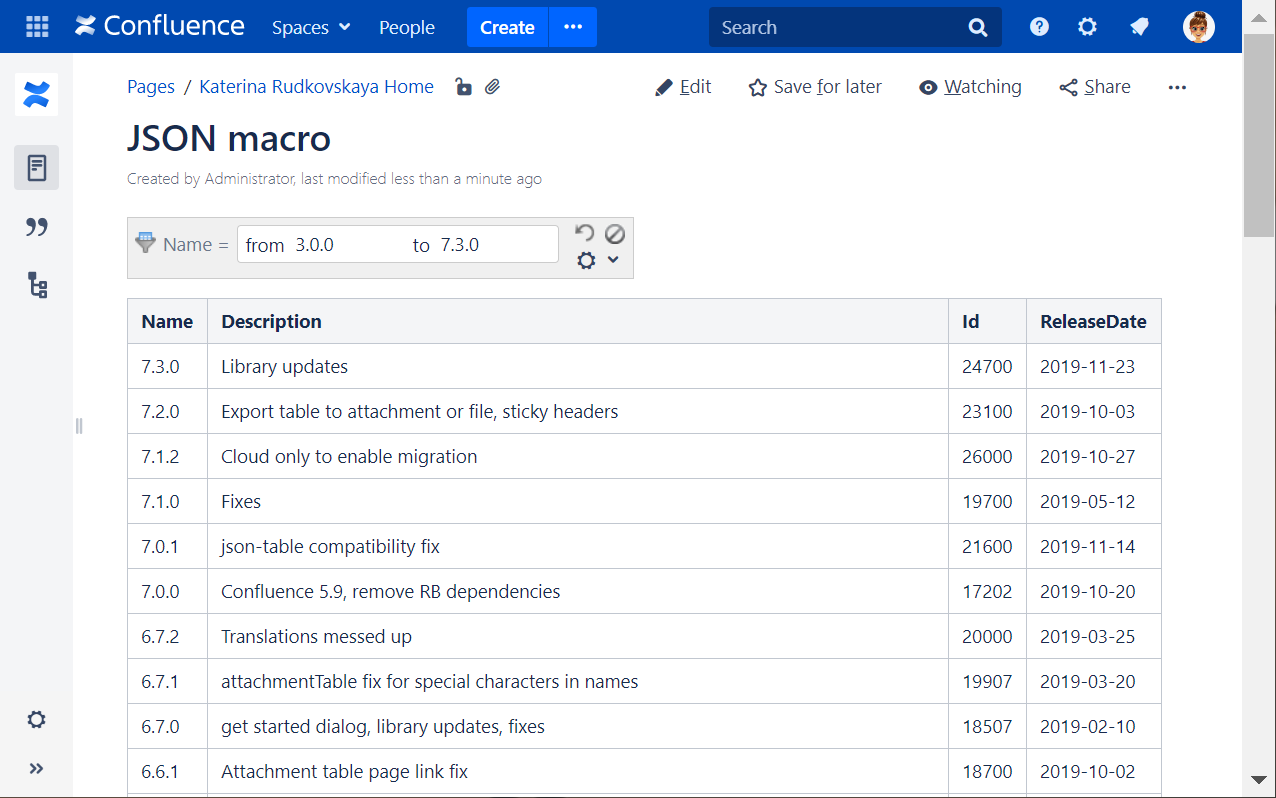Open Katerina Rudkovskaya Home breadcrumb link
Image resolution: width=1276 pixels, height=798 pixels.
(x=316, y=87)
